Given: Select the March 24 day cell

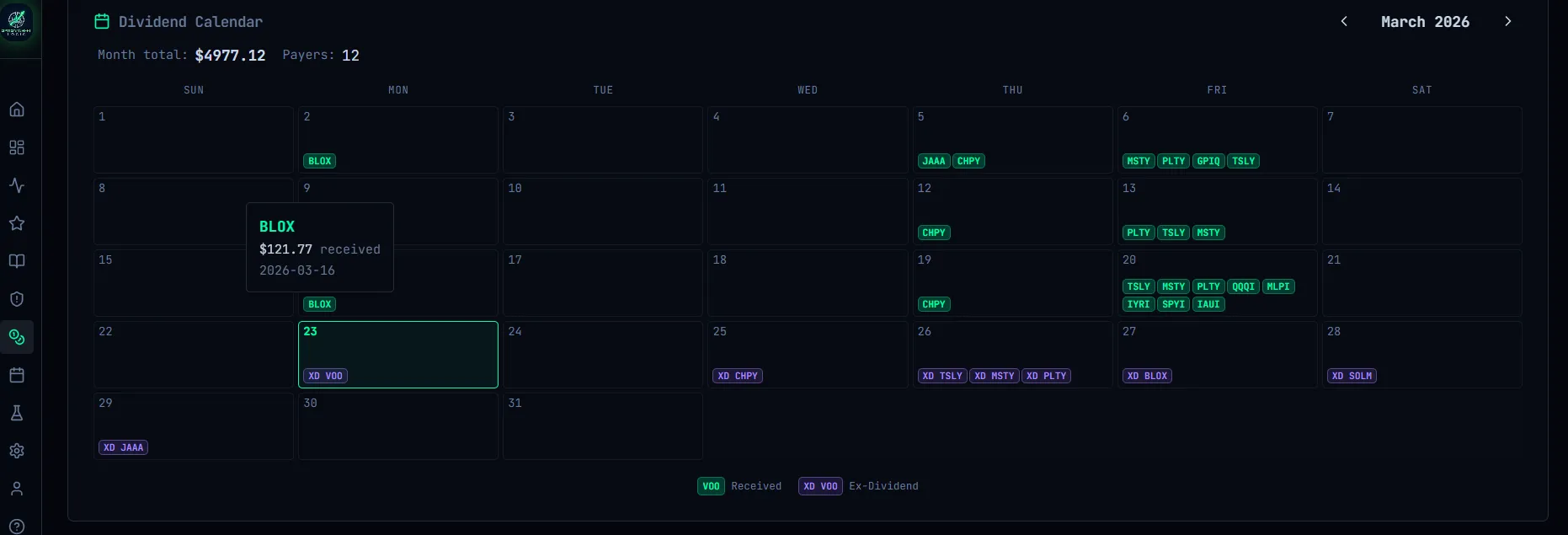Looking at the screenshot, I should click(603, 355).
